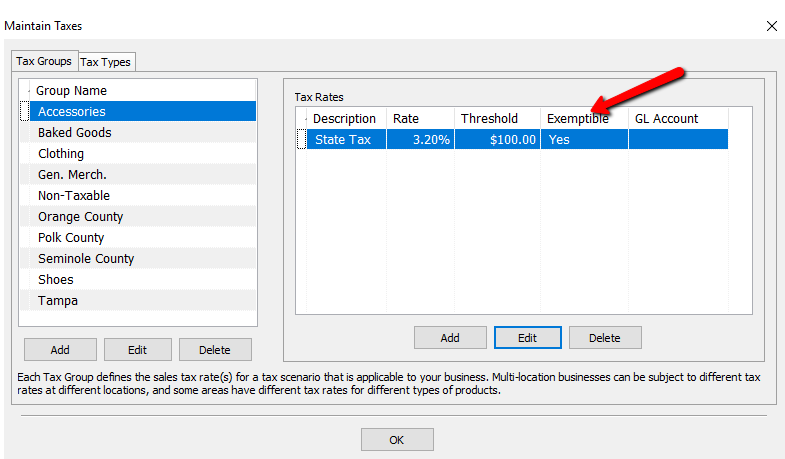The height and width of the screenshot is (459, 785).
Task: Select the Gen. Merch. tax group
Action: point(143,174)
